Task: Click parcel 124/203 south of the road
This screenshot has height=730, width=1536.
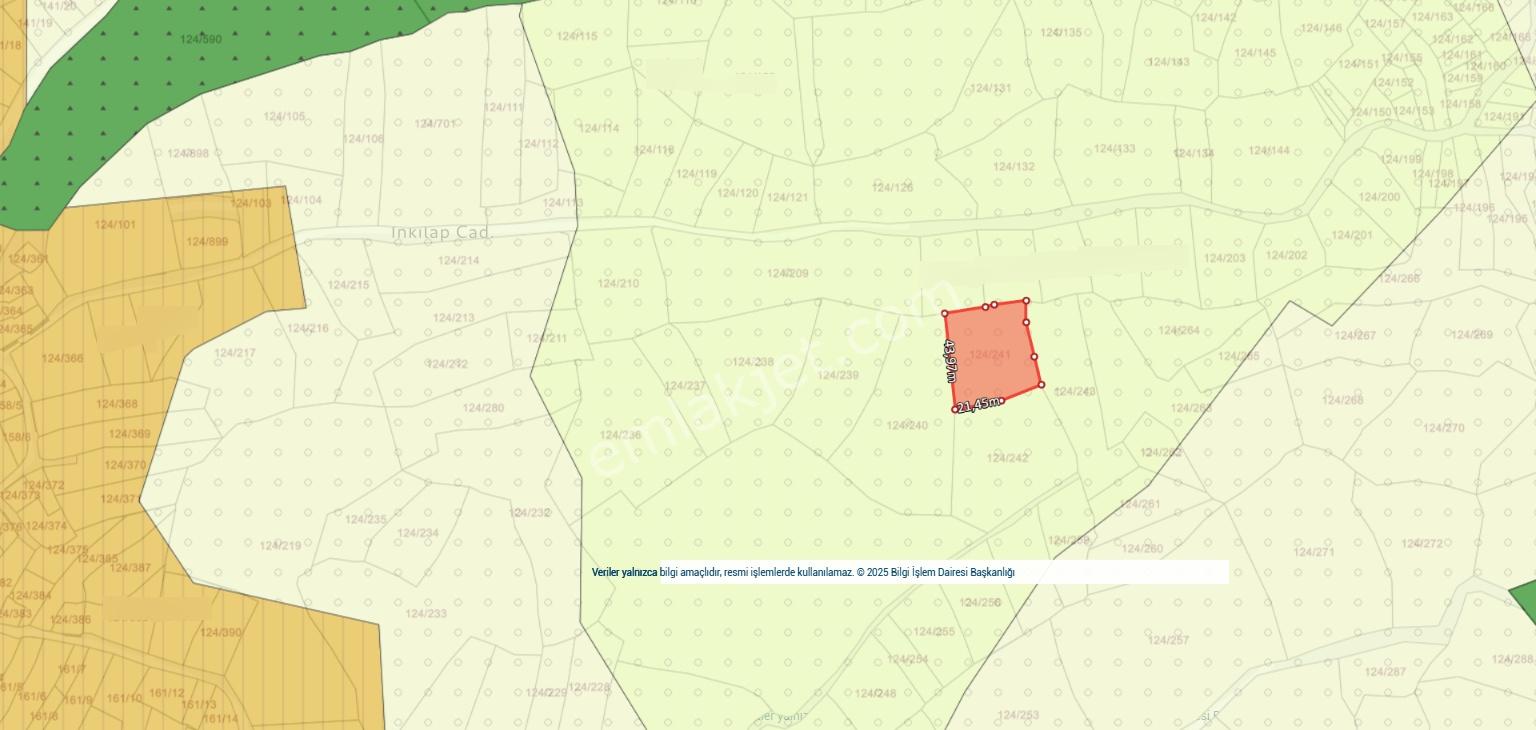Action: pos(1225,258)
